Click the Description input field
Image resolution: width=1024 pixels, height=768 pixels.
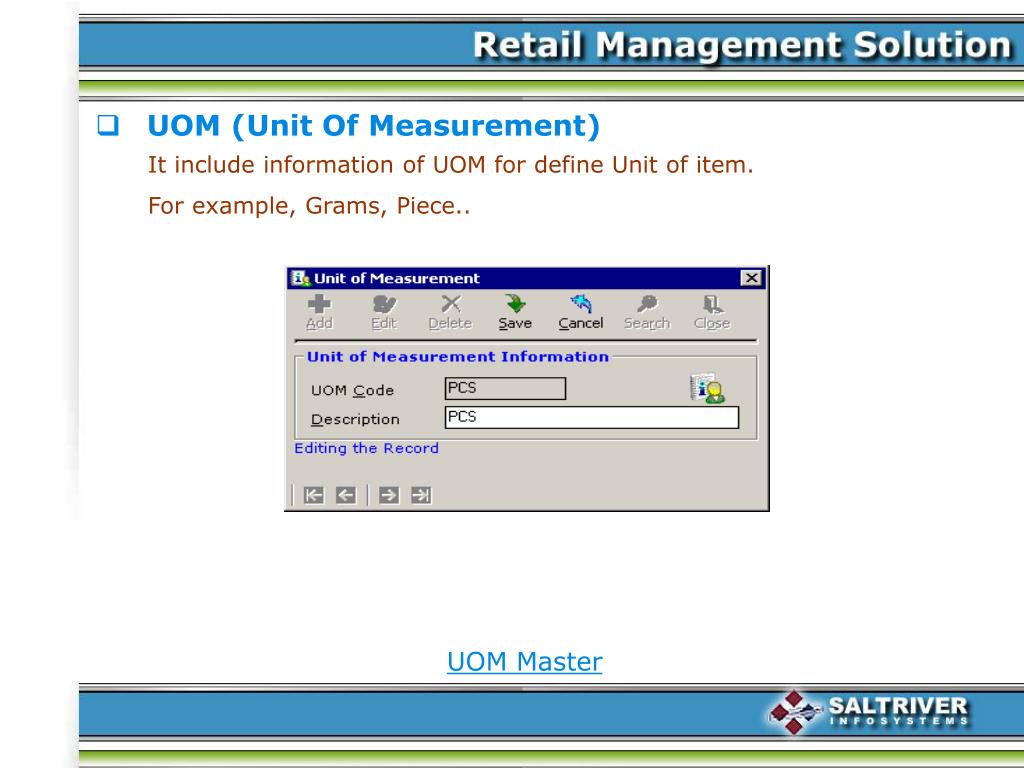[x=592, y=417]
